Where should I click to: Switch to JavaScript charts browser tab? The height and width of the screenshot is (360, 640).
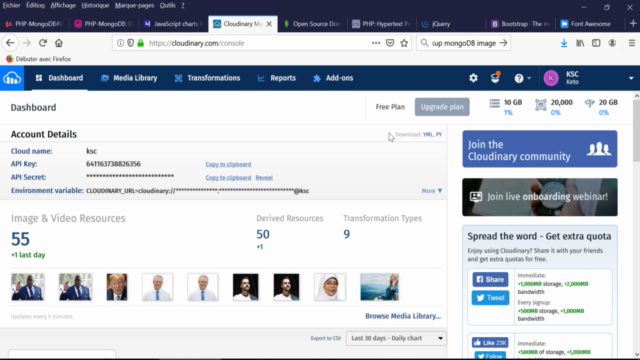coord(173,24)
